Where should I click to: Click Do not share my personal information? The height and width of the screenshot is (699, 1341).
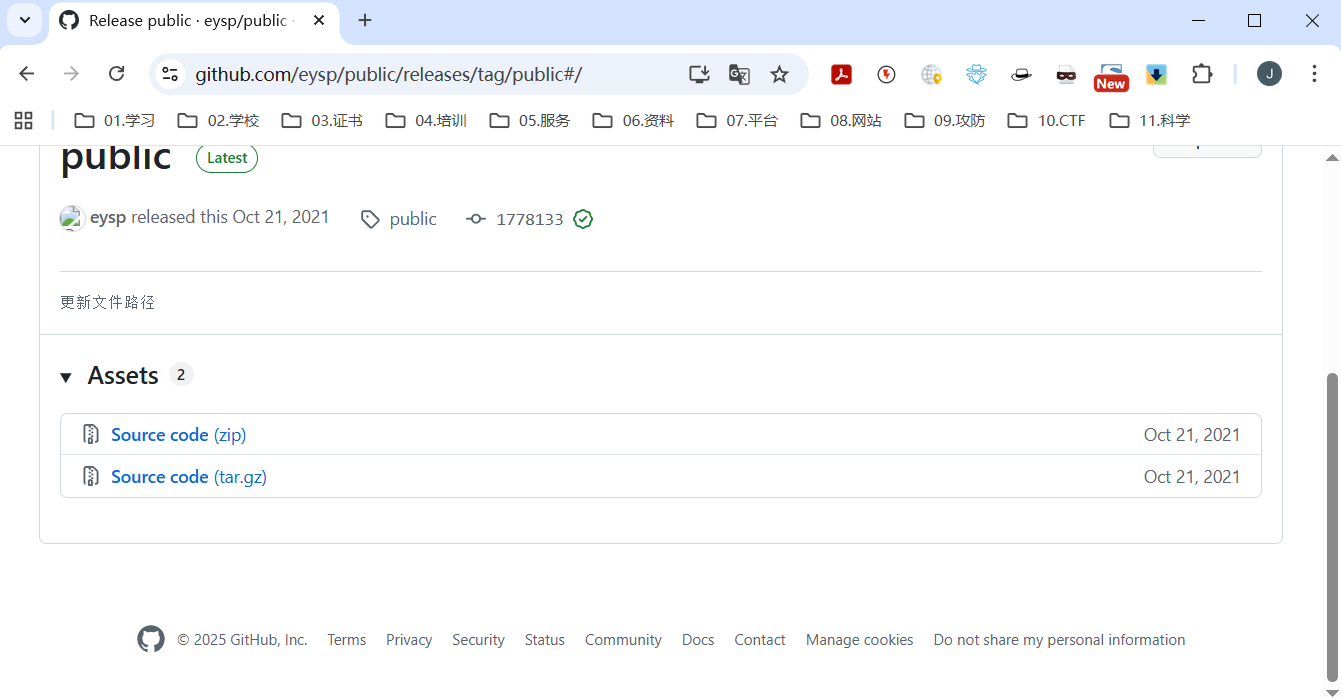click(x=1060, y=640)
